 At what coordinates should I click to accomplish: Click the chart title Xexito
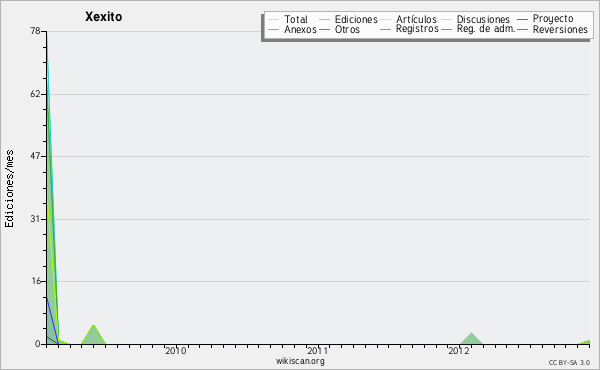(104, 17)
